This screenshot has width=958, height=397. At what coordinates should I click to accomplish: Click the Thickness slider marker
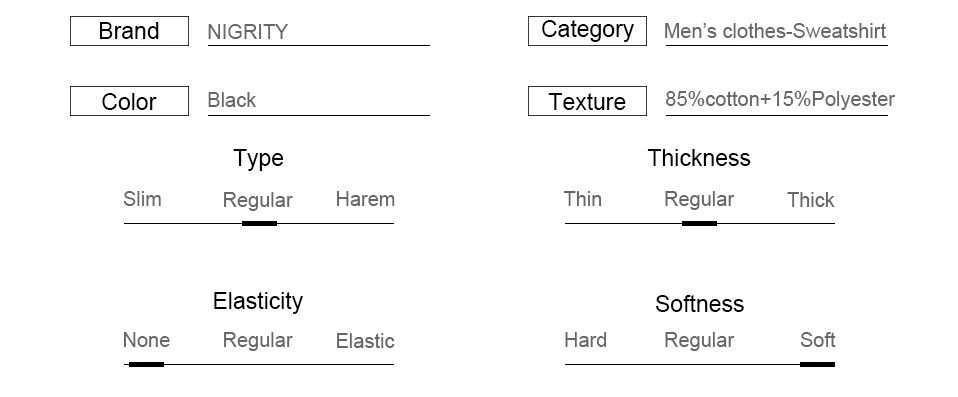pyautogui.click(x=700, y=224)
